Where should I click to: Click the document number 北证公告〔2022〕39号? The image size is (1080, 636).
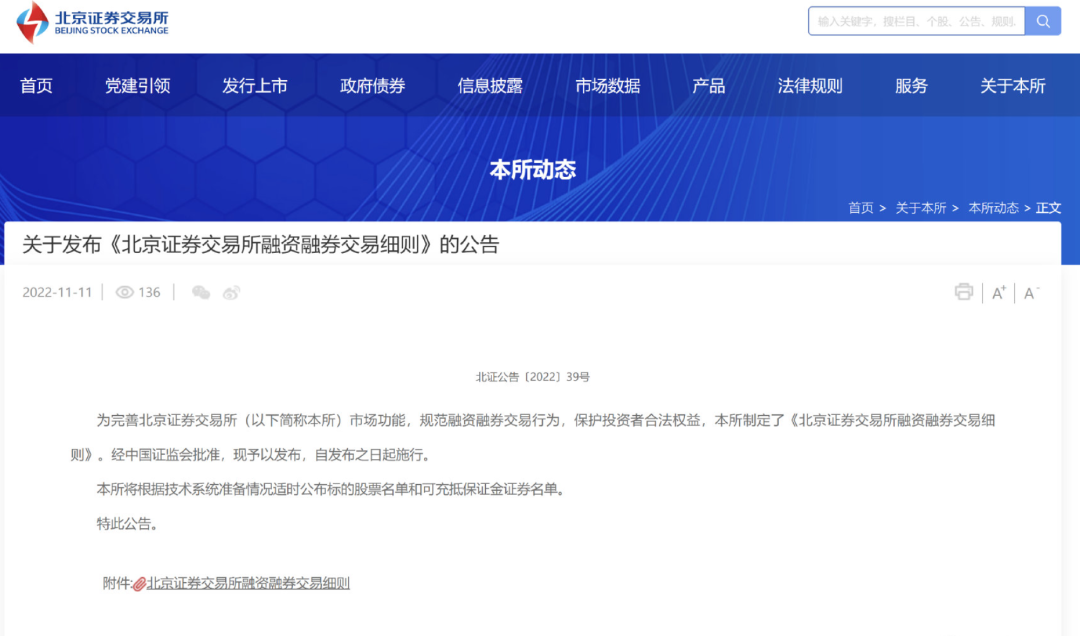(532, 377)
